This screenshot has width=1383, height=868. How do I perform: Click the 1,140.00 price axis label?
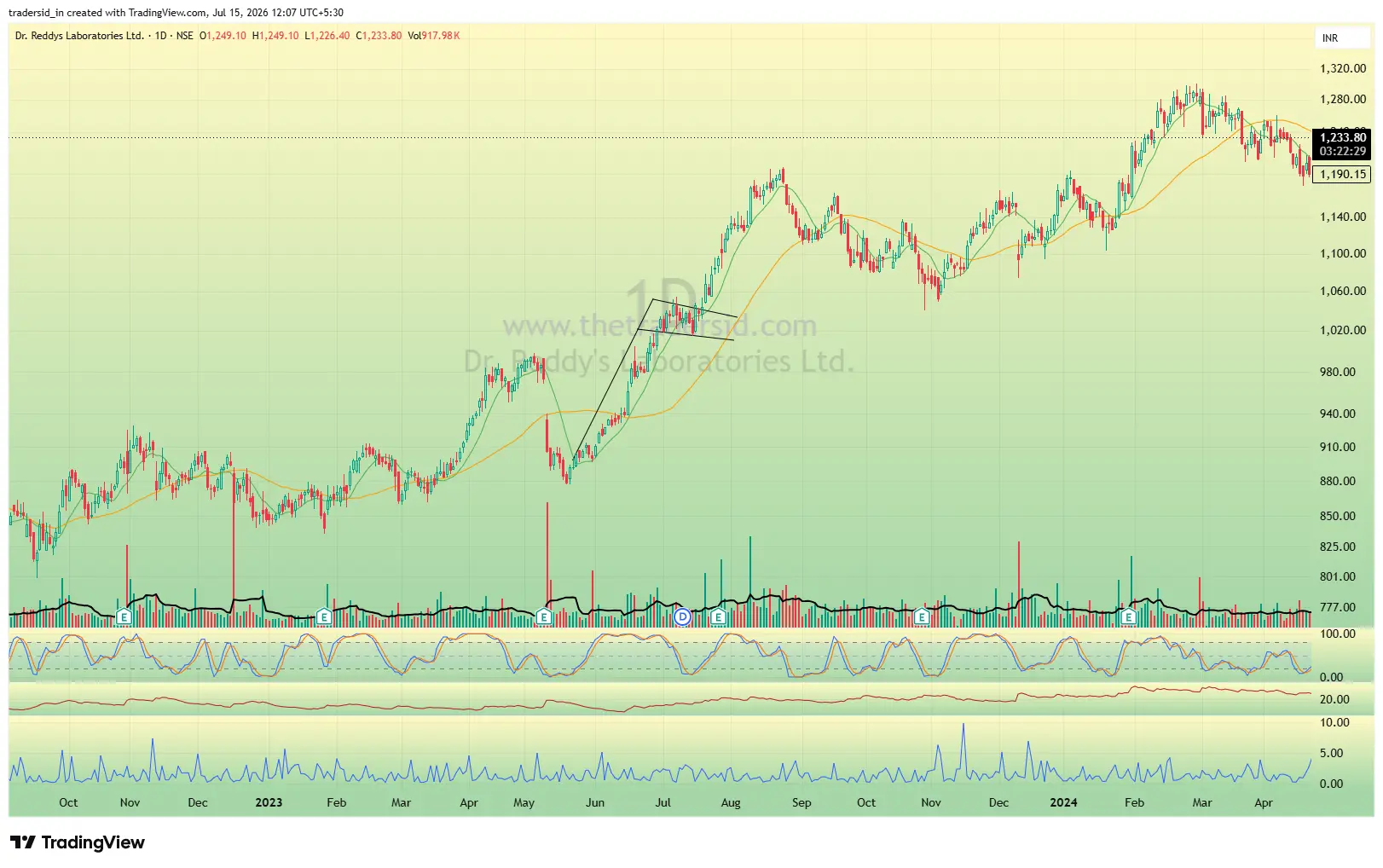pyautogui.click(x=1343, y=217)
